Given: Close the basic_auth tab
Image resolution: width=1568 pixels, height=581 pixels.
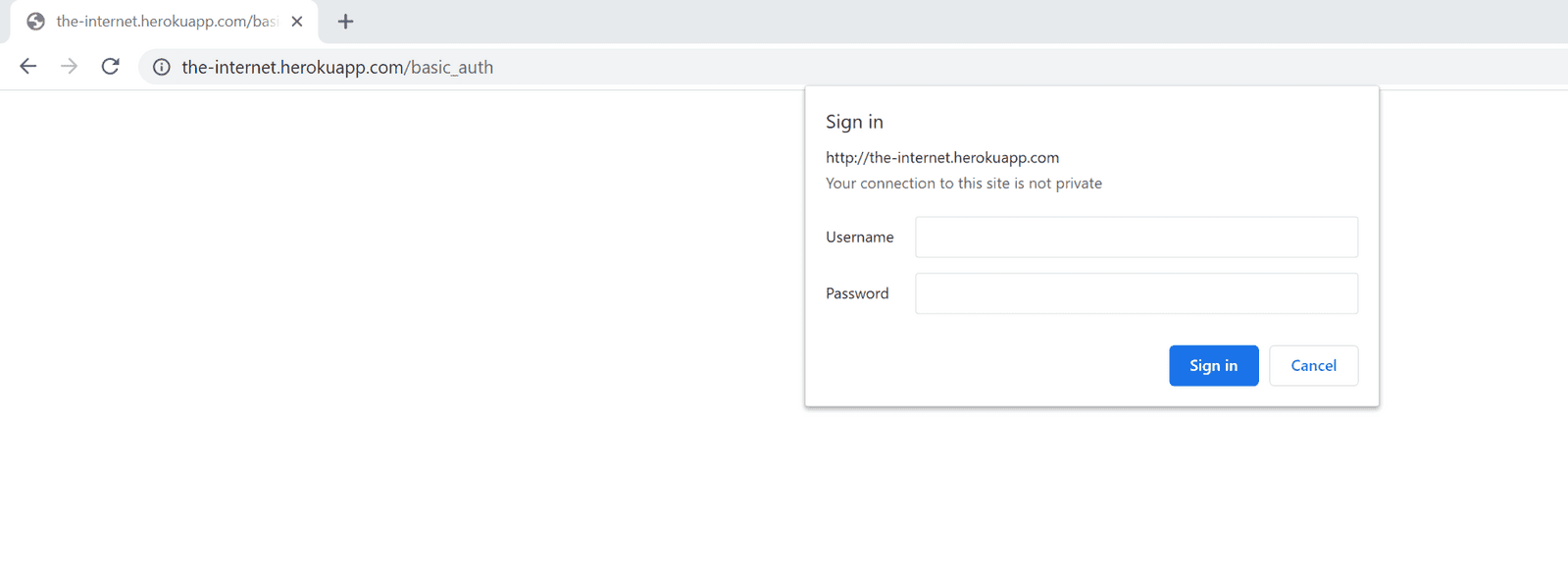Looking at the screenshot, I should pos(297,20).
